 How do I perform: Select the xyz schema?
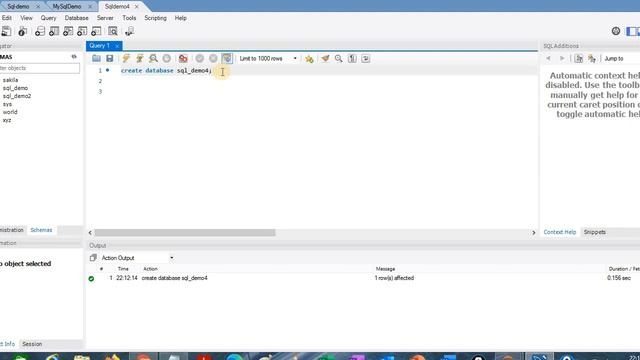7,120
